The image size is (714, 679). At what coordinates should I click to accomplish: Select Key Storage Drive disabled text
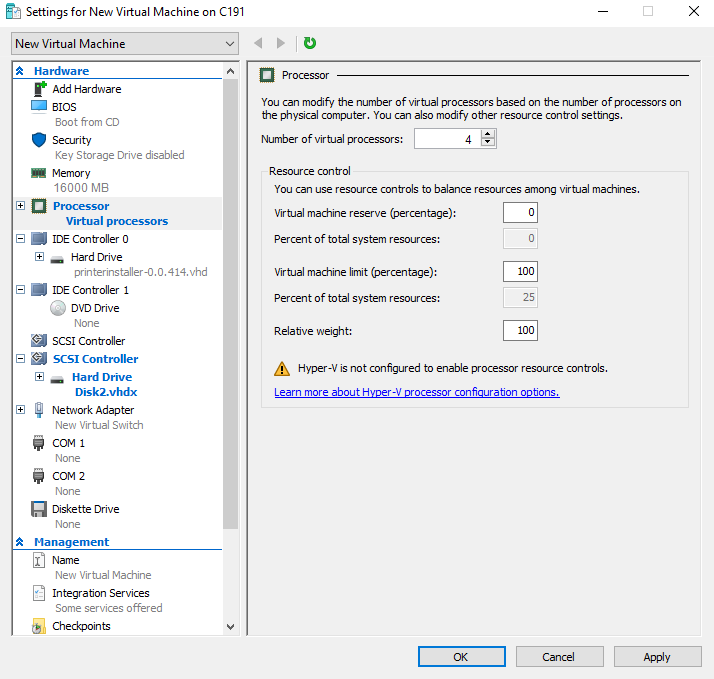click(120, 155)
